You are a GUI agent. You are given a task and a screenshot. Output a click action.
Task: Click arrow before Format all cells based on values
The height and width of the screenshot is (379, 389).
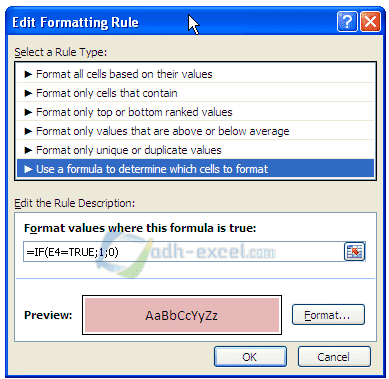(28, 74)
